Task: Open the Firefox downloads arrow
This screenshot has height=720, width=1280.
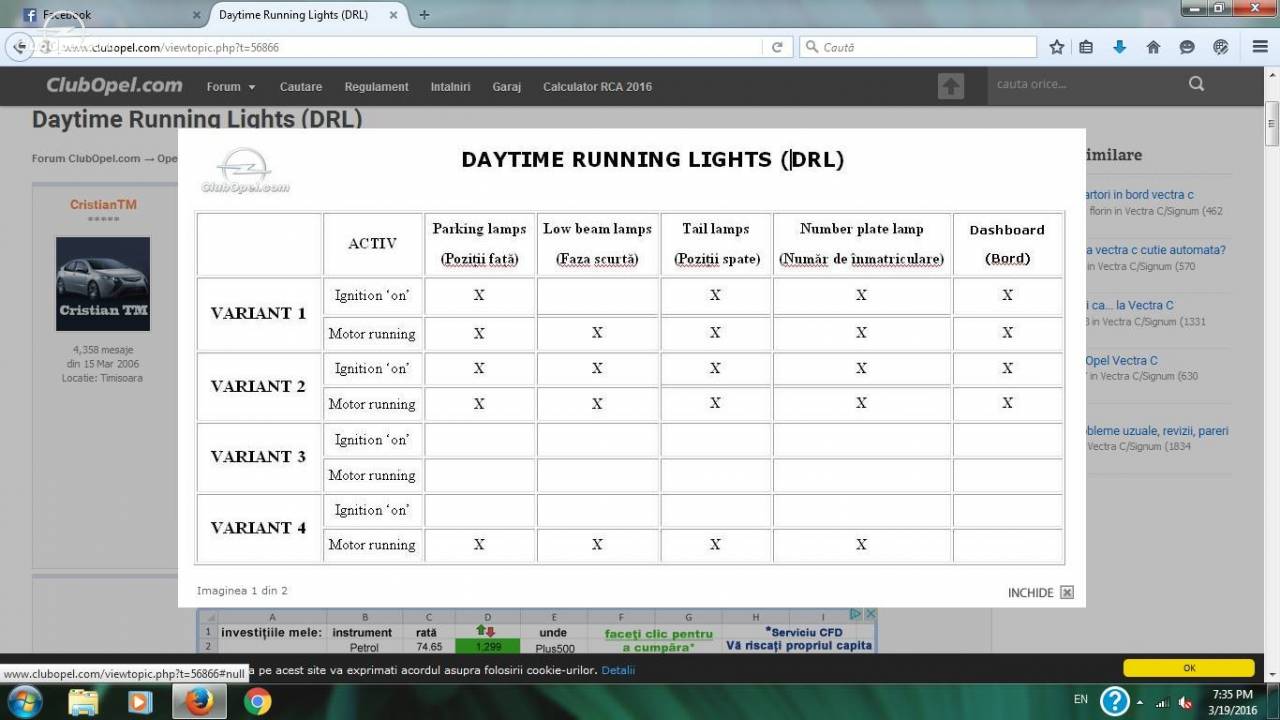Action: pos(1119,47)
